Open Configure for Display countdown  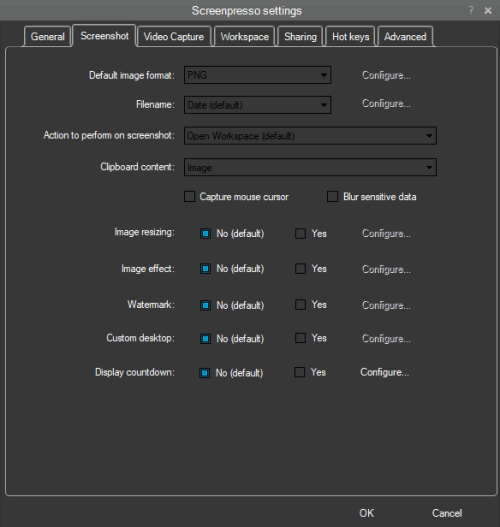[385, 372]
